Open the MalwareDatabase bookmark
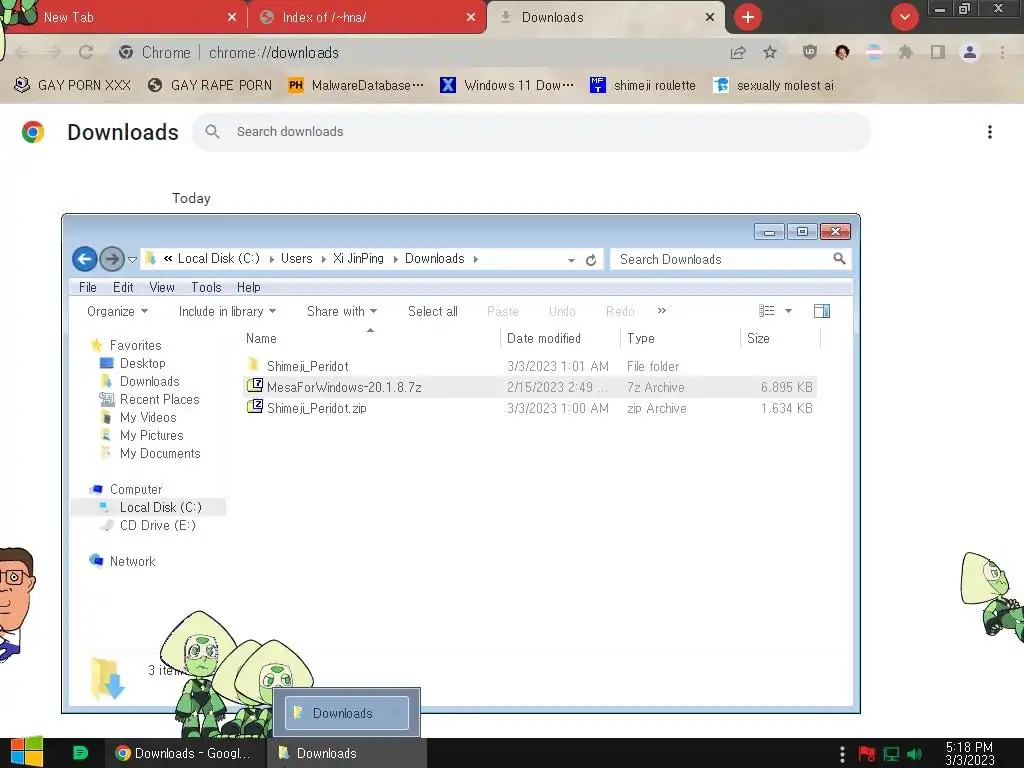 pyautogui.click(x=357, y=86)
